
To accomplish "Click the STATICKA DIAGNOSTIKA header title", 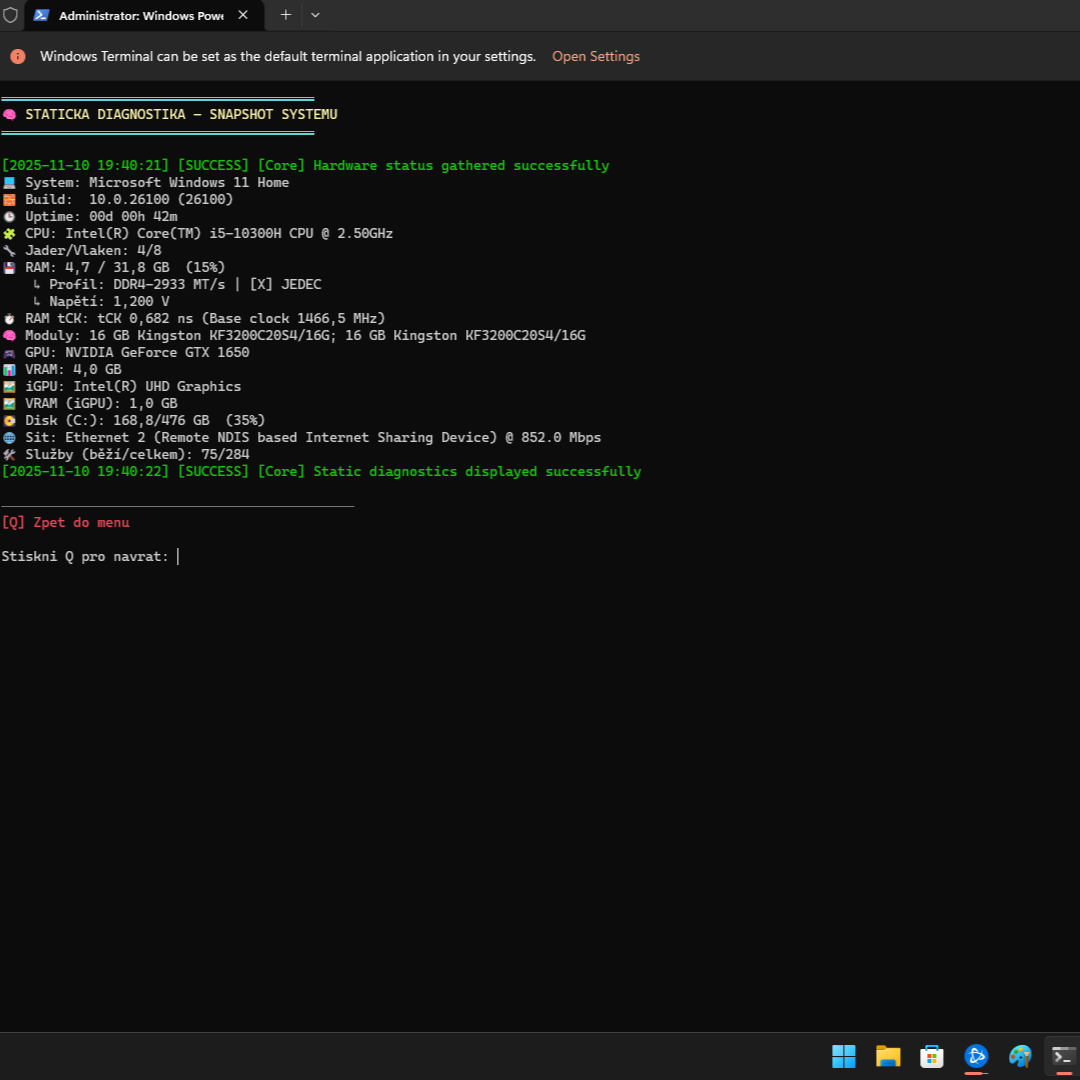I will click(181, 114).
